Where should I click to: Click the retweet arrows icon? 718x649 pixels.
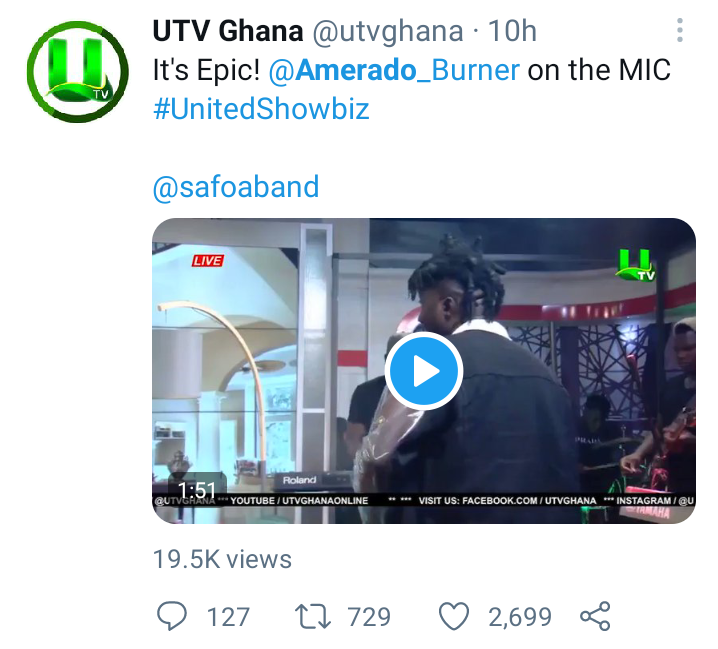coord(313,616)
